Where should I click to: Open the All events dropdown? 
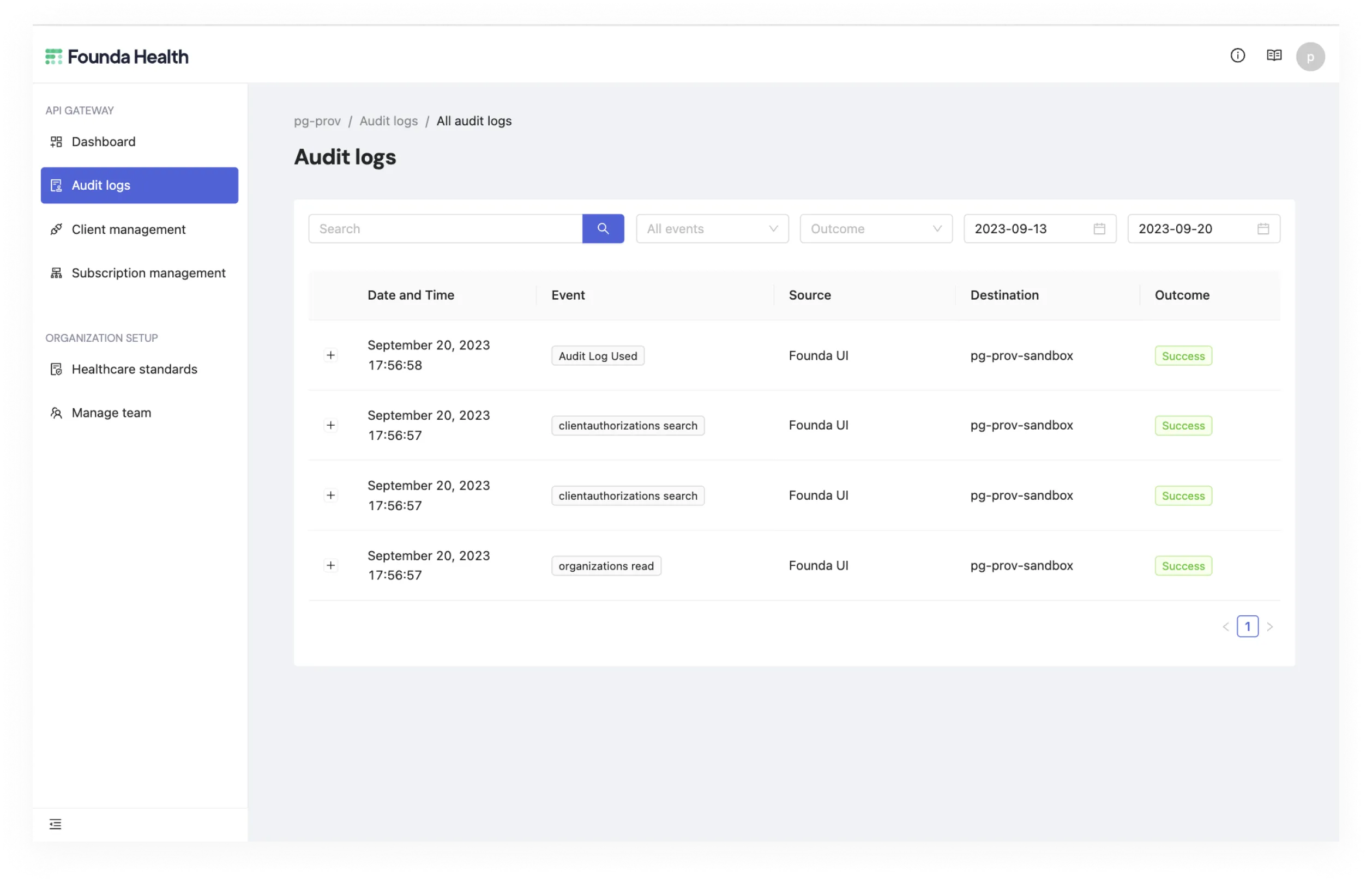click(x=712, y=229)
